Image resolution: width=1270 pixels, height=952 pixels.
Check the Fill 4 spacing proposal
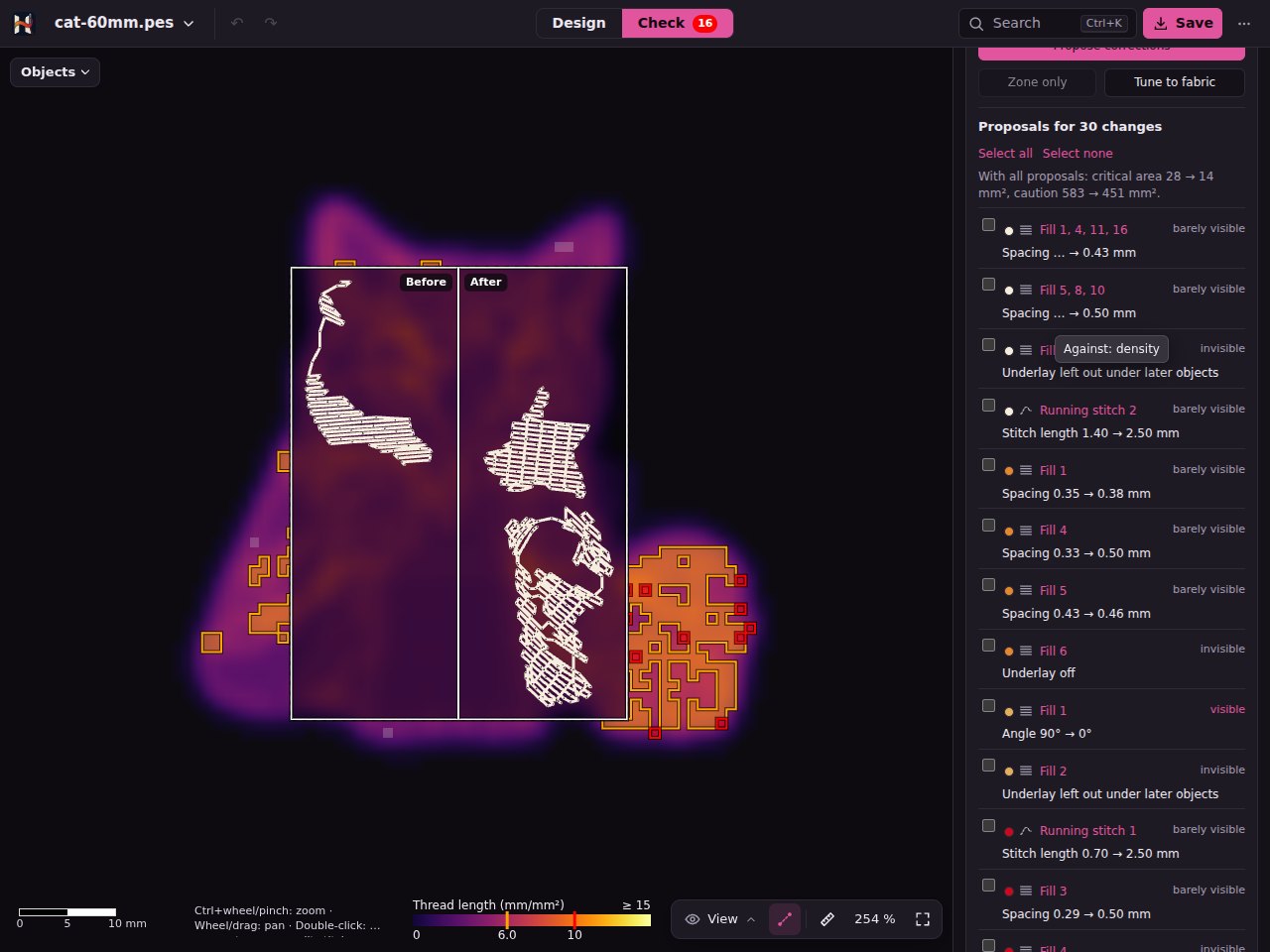pyautogui.click(x=988, y=526)
